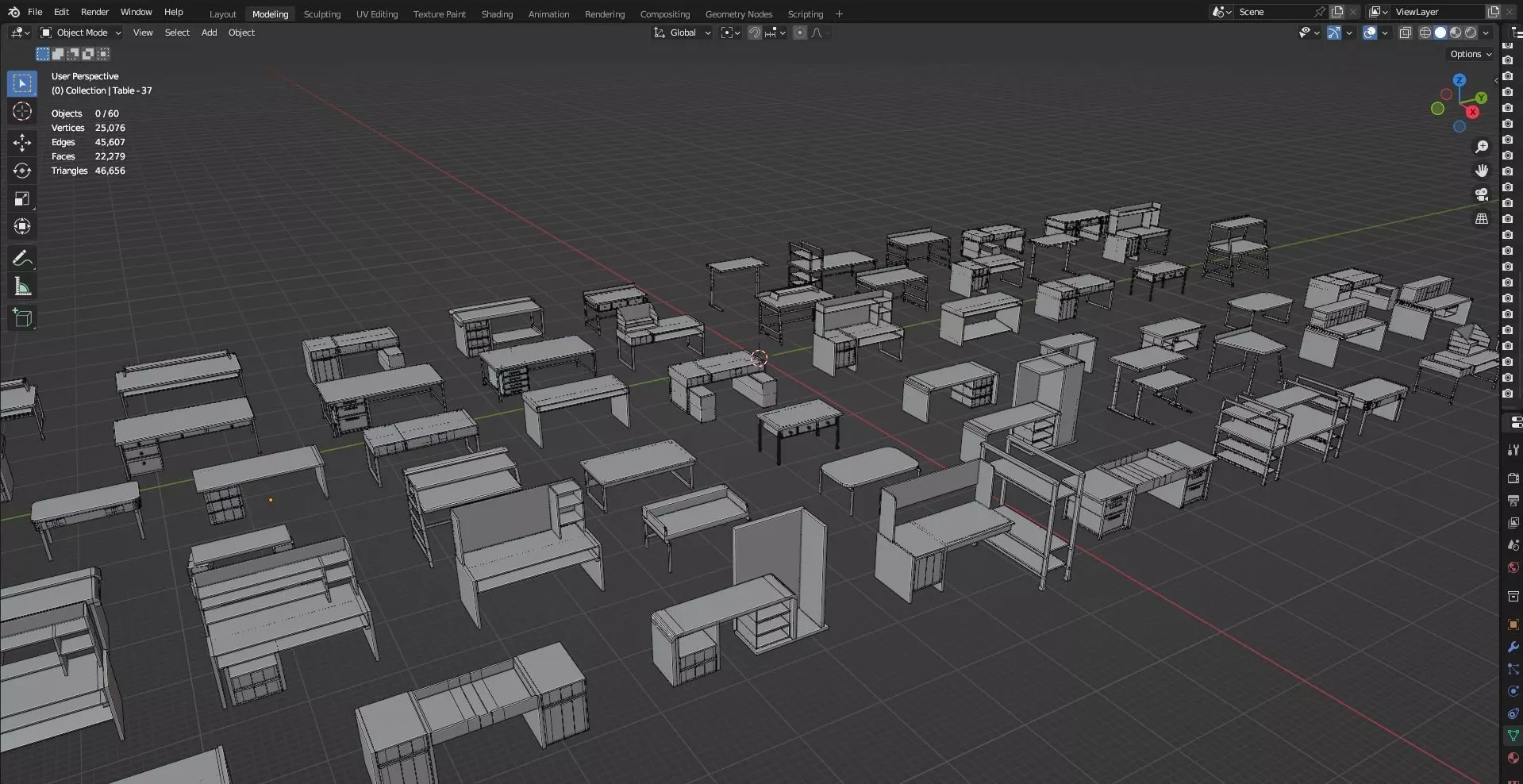Click the Z axis on navigation gizmo
The width and height of the screenshot is (1523, 784).
(x=1459, y=80)
